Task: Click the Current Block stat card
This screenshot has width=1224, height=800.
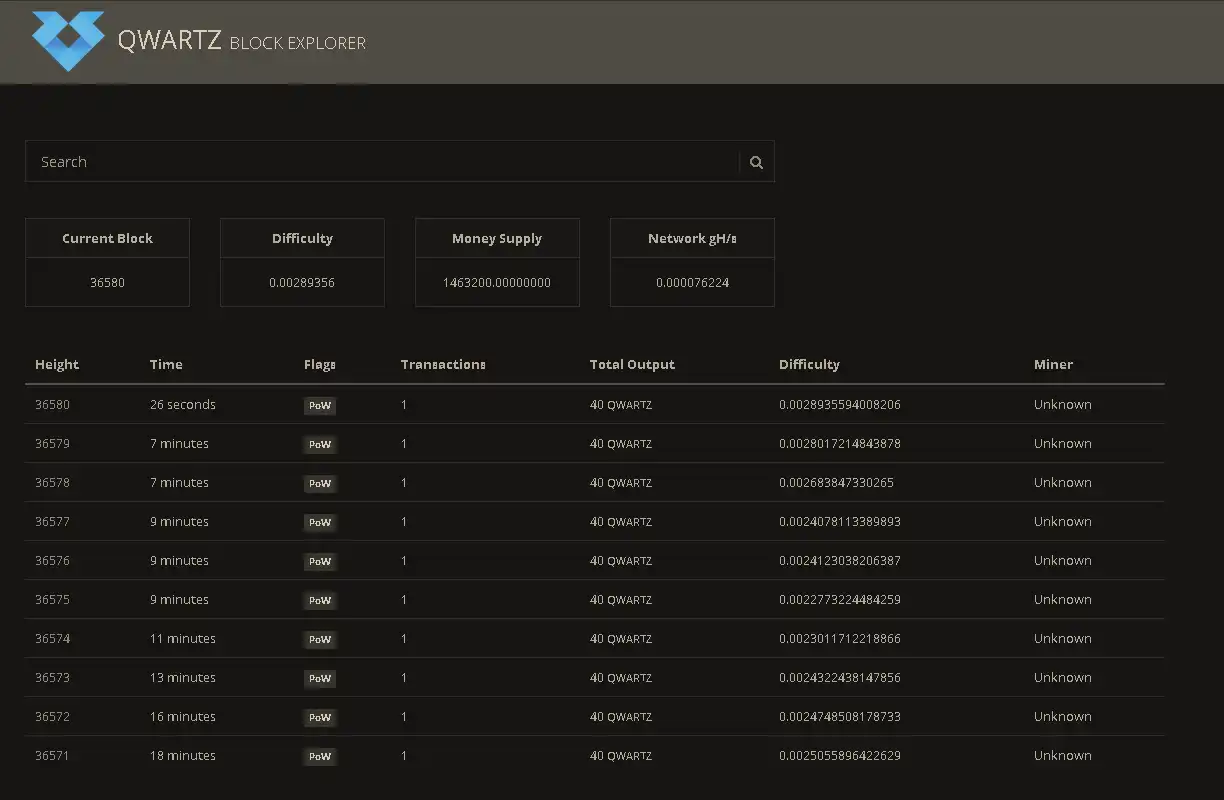Action: tap(107, 262)
